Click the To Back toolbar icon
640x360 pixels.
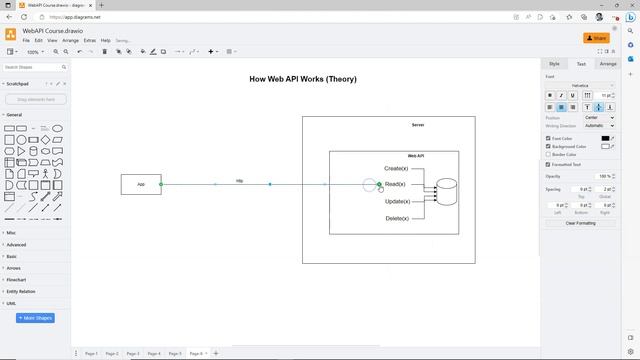[129, 52]
